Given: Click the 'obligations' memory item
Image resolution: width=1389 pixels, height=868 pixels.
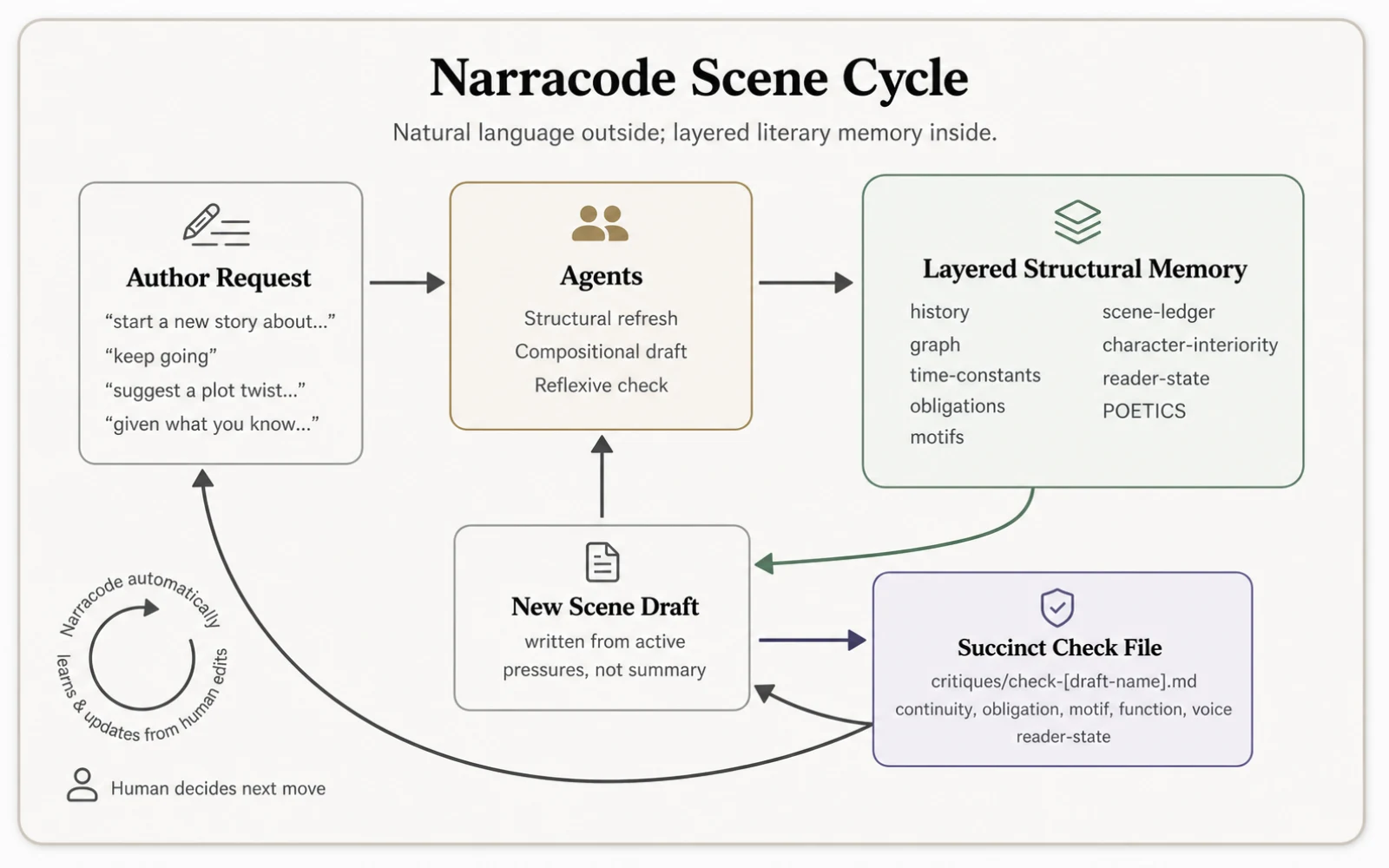Looking at the screenshot, I should 958,406.
